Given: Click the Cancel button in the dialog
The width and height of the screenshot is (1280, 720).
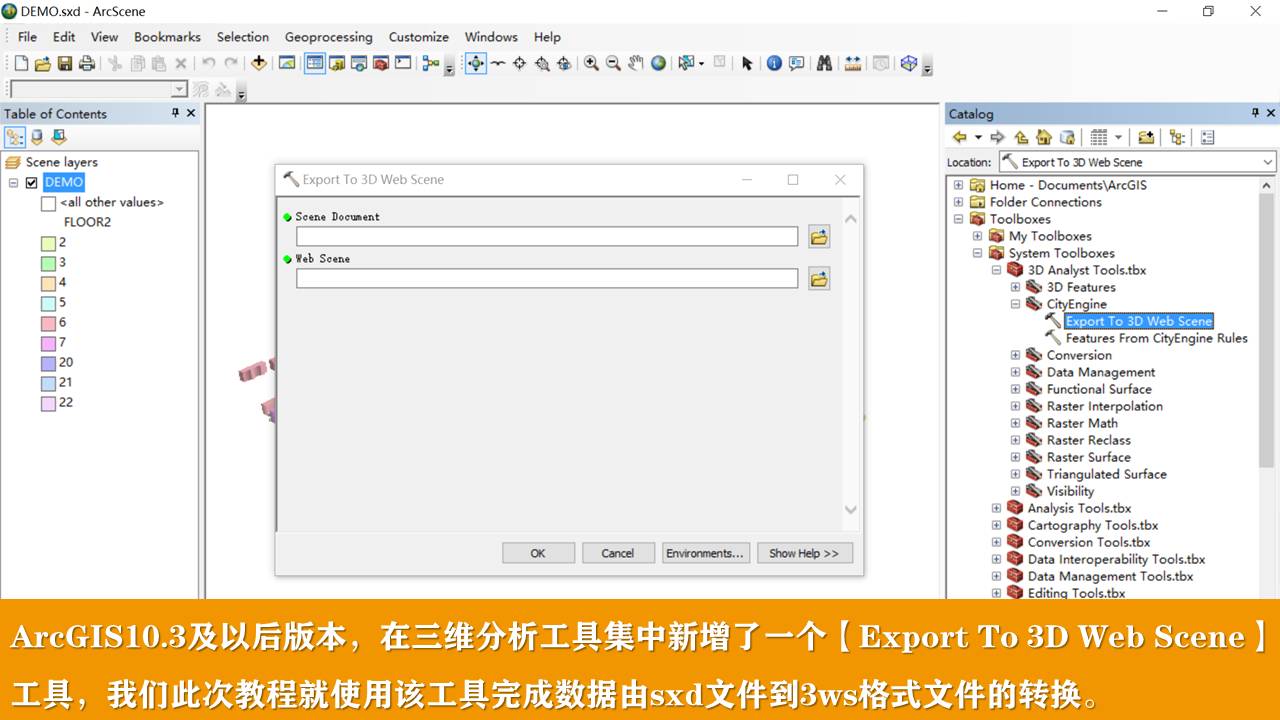Looking at the screenshot, I should (618, 553).
